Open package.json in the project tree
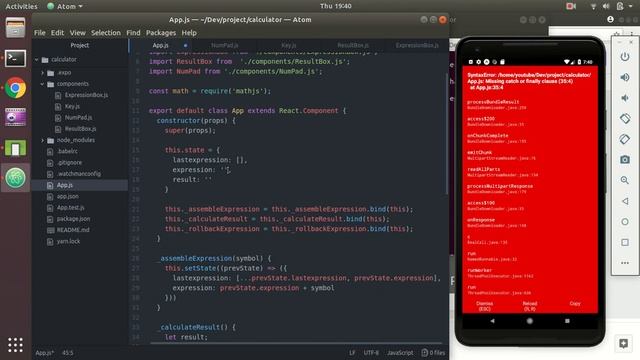The width and height of the screenshot is (640, 360). tap(73, 219)
